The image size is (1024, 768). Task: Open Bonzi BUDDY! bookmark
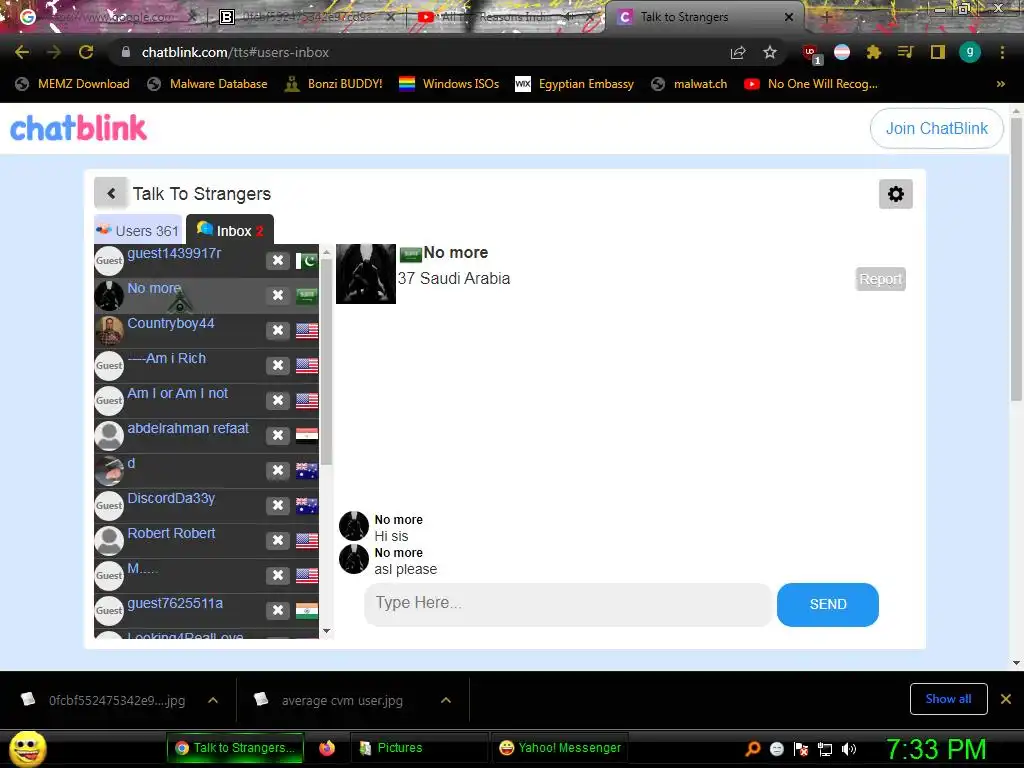point(334,84)
